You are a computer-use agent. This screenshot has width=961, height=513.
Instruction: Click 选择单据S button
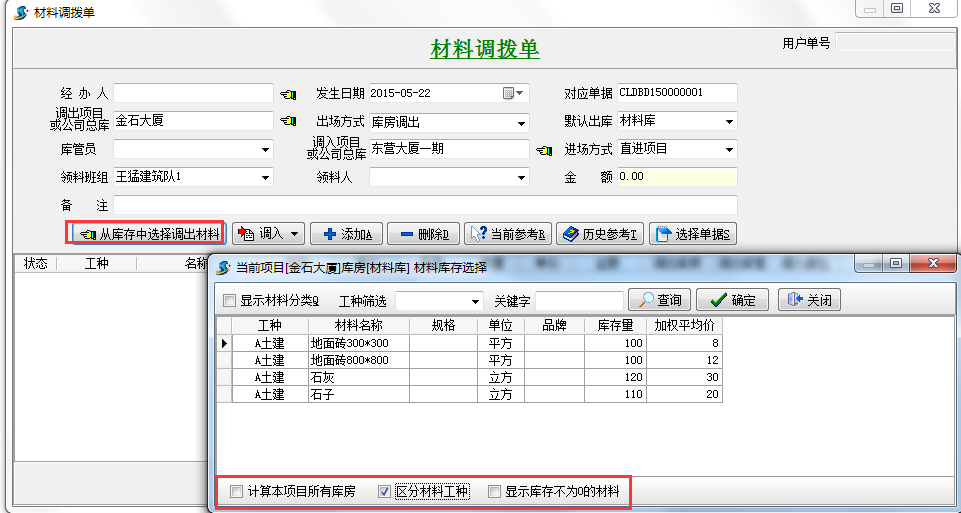point(693,234)
